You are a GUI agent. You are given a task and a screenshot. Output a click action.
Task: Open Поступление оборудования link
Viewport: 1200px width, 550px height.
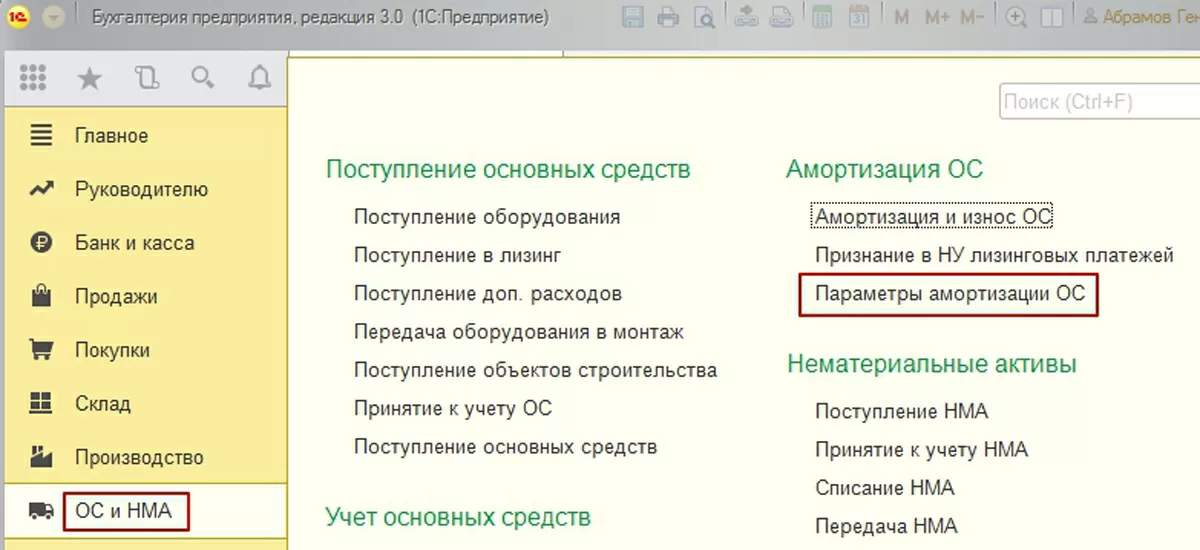coord(487,217)
